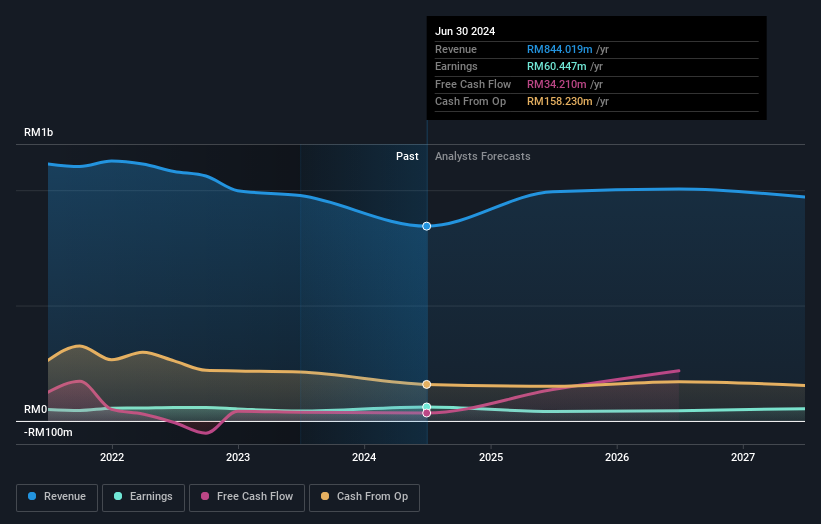This screenshot has height=524, width=821.
Task: Click the -RM100m y-axis label
Action: pos(48,432)
